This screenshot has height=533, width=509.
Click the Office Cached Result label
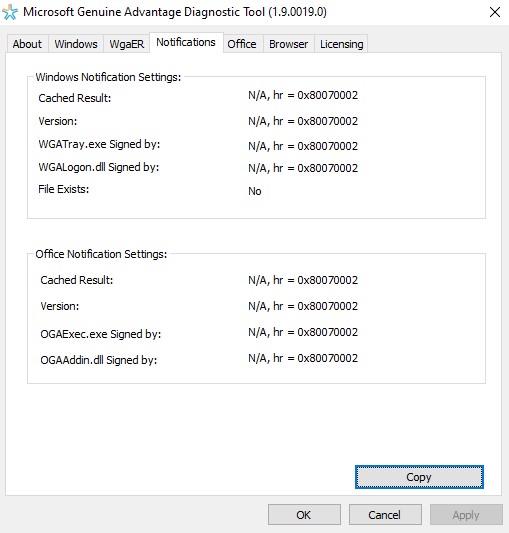coord(77,280)
